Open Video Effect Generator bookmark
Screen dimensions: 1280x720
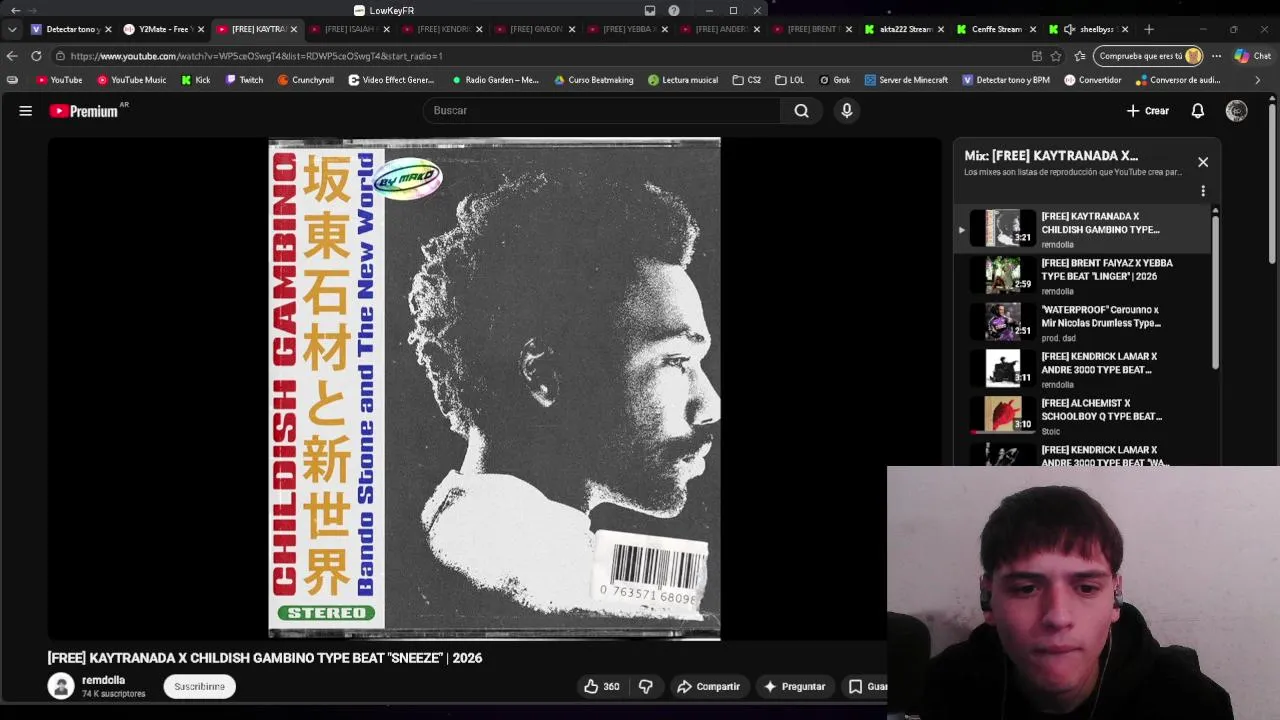[x=391, y=80]
